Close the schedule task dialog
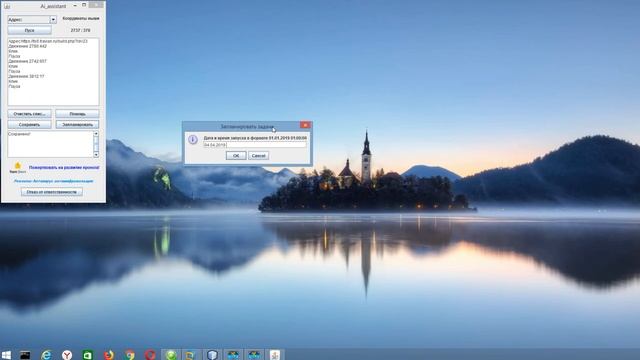Image resolution: width=640 pixels, height=360 pixels. [x=305, y=125]
